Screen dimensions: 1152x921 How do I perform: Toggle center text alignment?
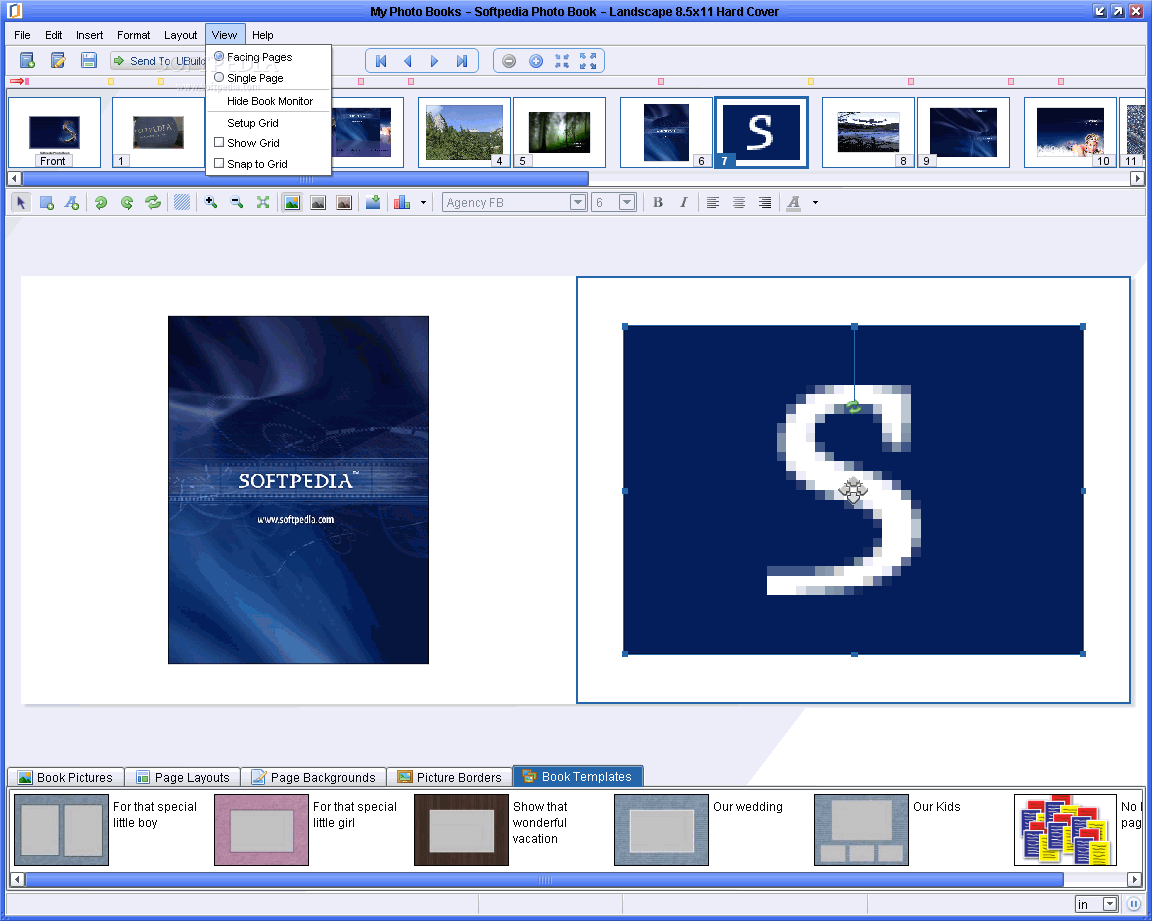pos(739,203)
